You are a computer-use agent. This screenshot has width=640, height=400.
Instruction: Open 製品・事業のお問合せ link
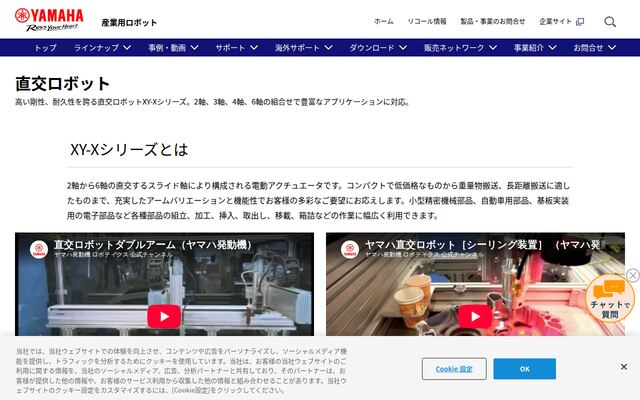click(493, 21)
